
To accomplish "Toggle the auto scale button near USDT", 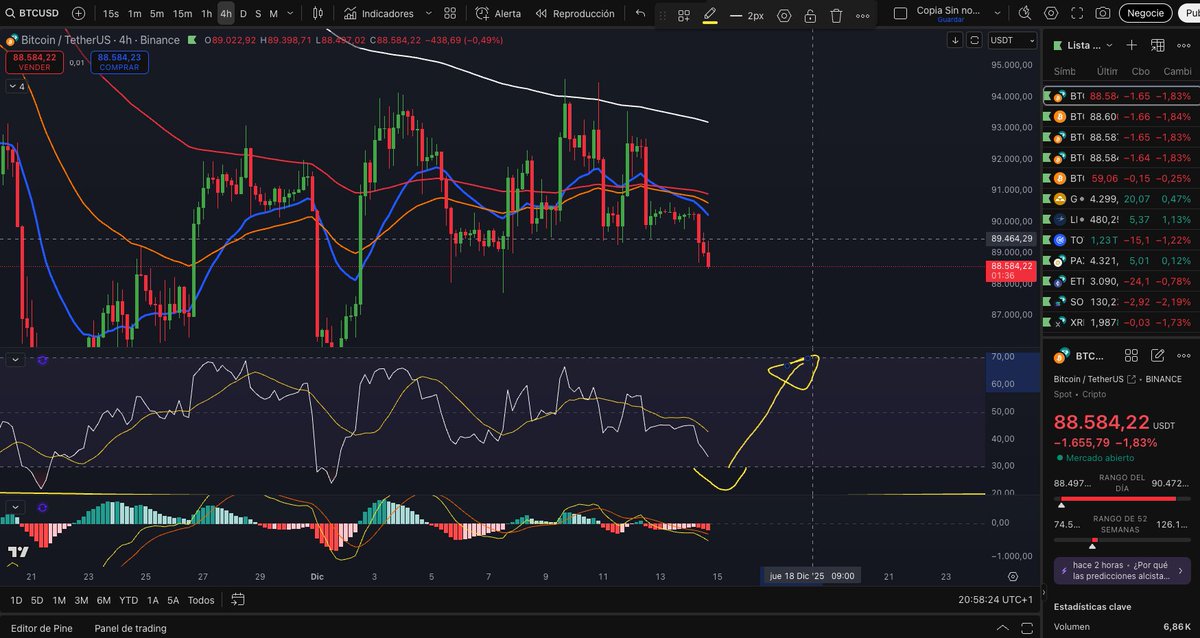I will pyautogui.click(x=974, y=40).
